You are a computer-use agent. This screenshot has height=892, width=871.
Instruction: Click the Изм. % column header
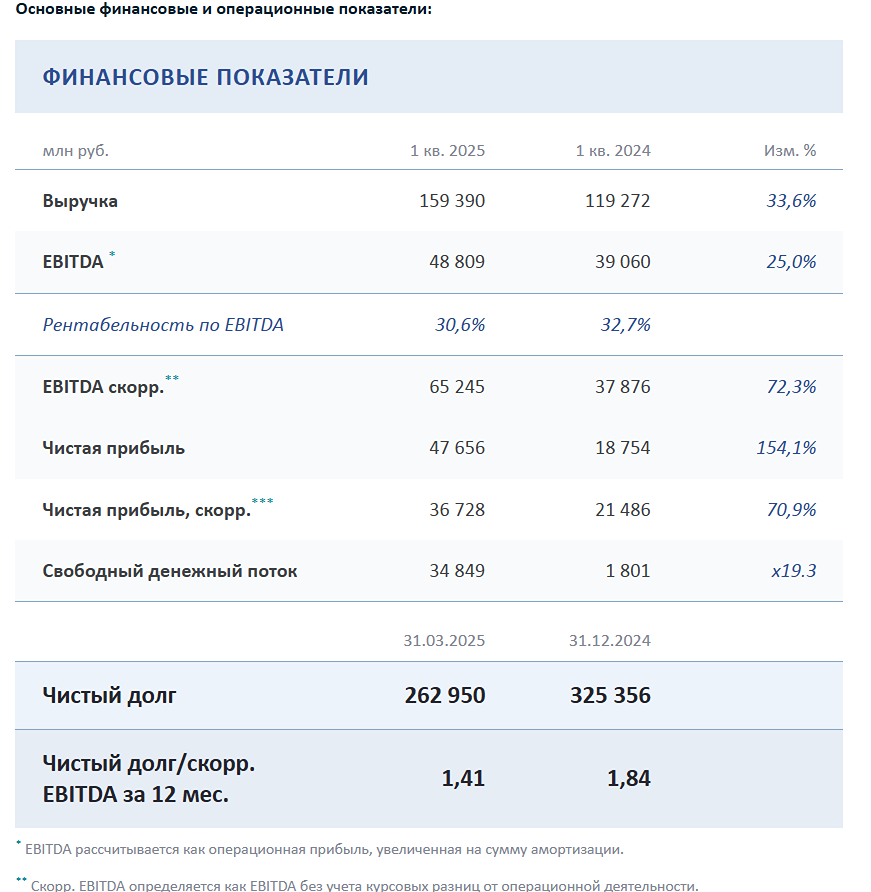coord(789,151)
